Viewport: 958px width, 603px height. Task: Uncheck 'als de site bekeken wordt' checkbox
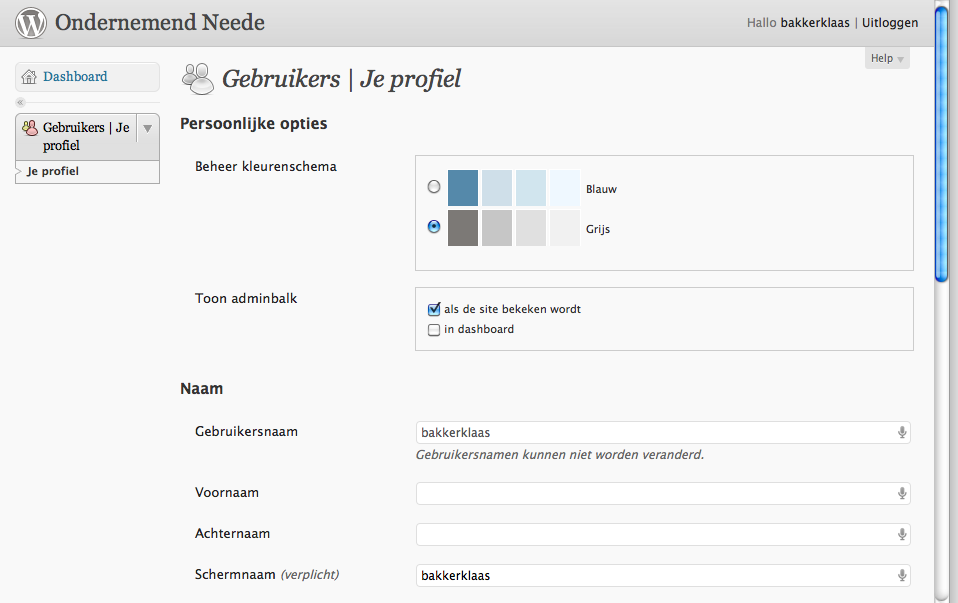pyautogui.click(x=434, y=309)
